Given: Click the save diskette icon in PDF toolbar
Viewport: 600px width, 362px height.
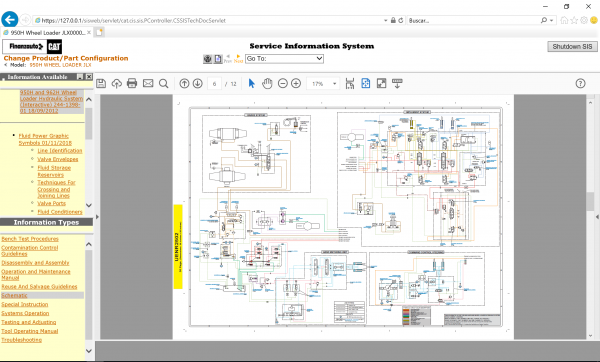Looking at the screenshot, I should point(101,83).
